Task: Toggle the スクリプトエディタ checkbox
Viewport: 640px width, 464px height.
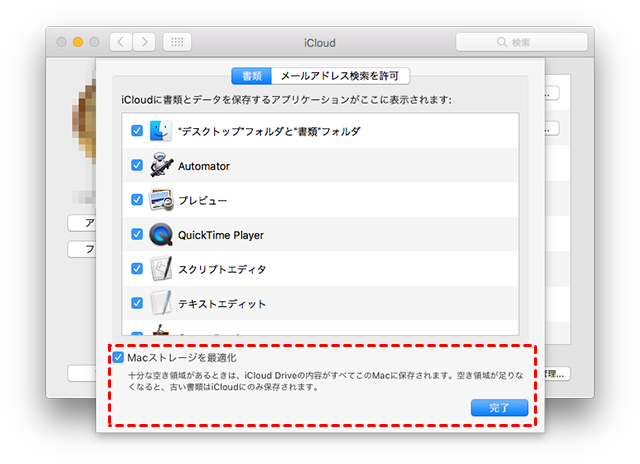Action: 137,269
